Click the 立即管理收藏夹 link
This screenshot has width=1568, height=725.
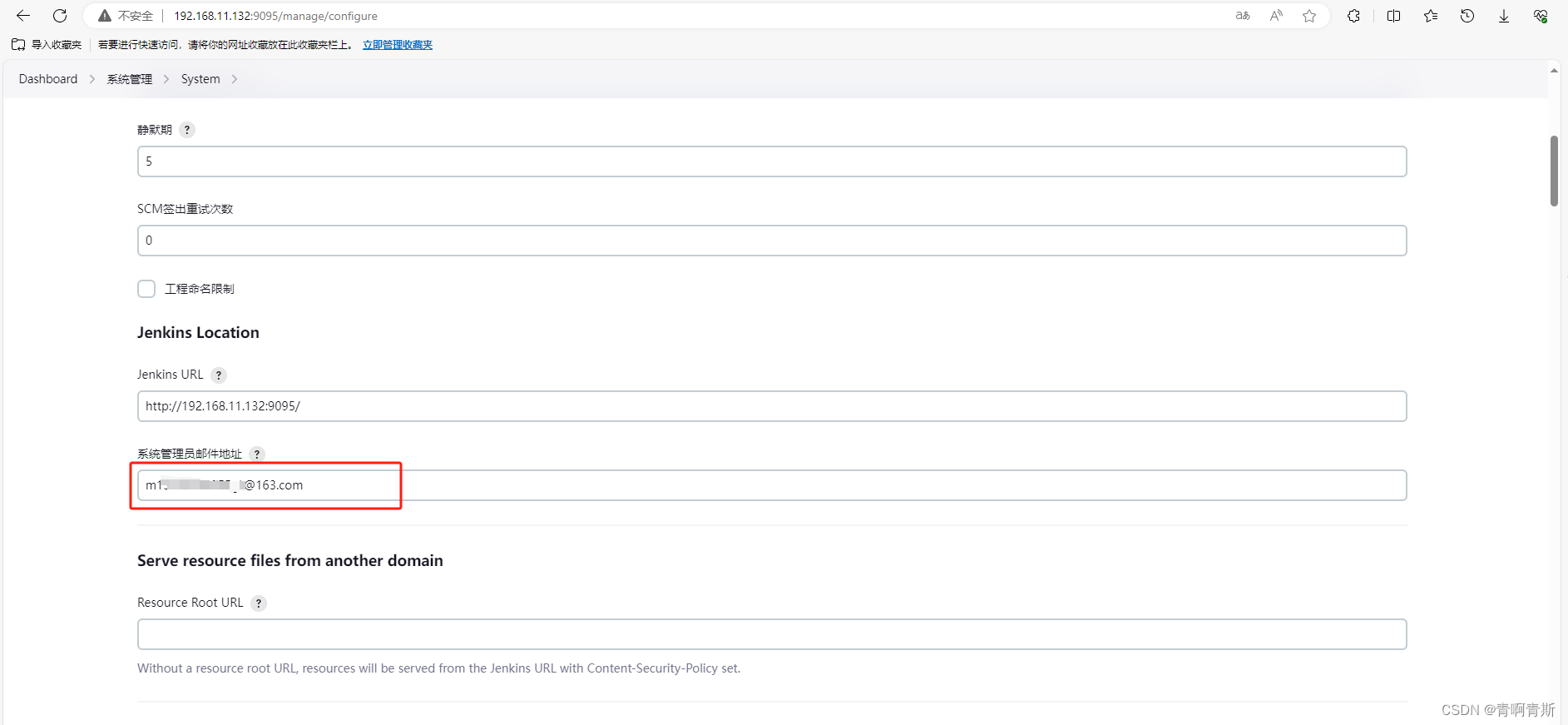(398, 45)
